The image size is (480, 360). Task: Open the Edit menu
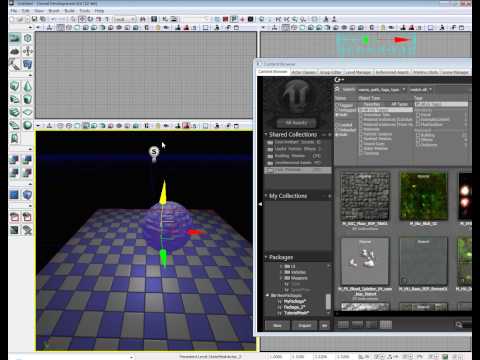coord(26,11)
